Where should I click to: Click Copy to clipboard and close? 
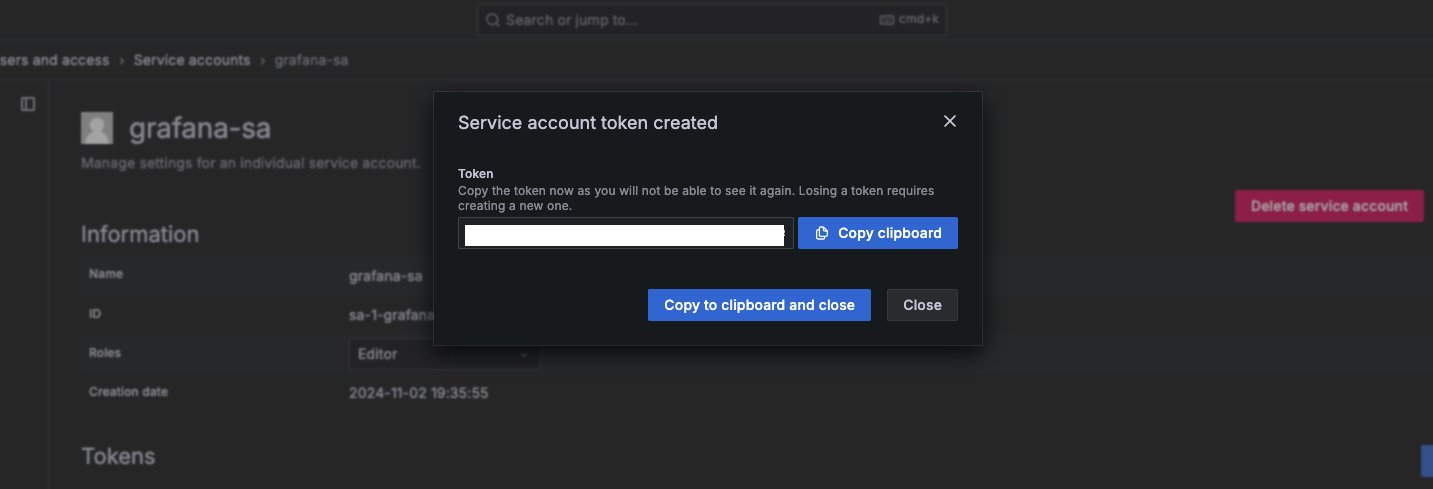click(759, 305)
